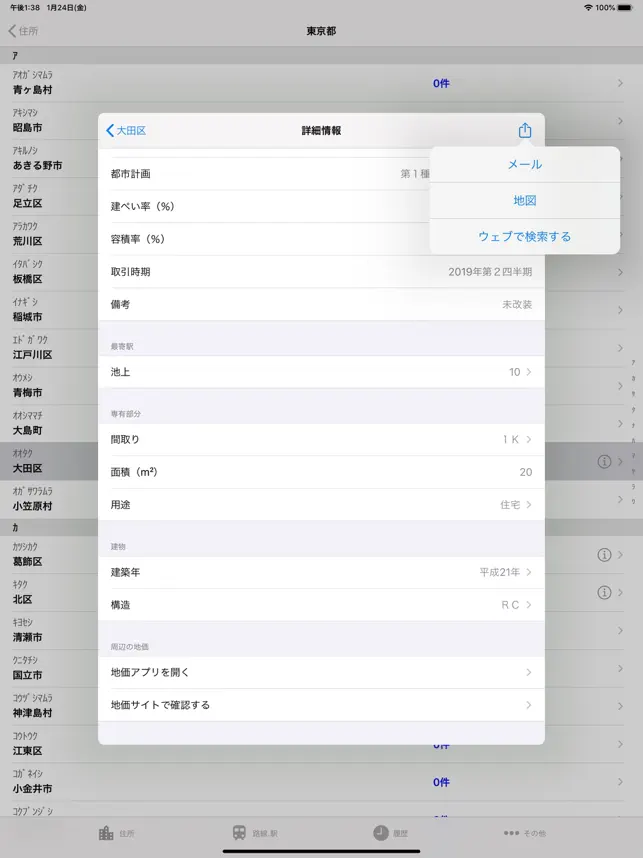Select 小笠原村 in the list
Viewport: 643px width, 858px height.
coord(33,506)
